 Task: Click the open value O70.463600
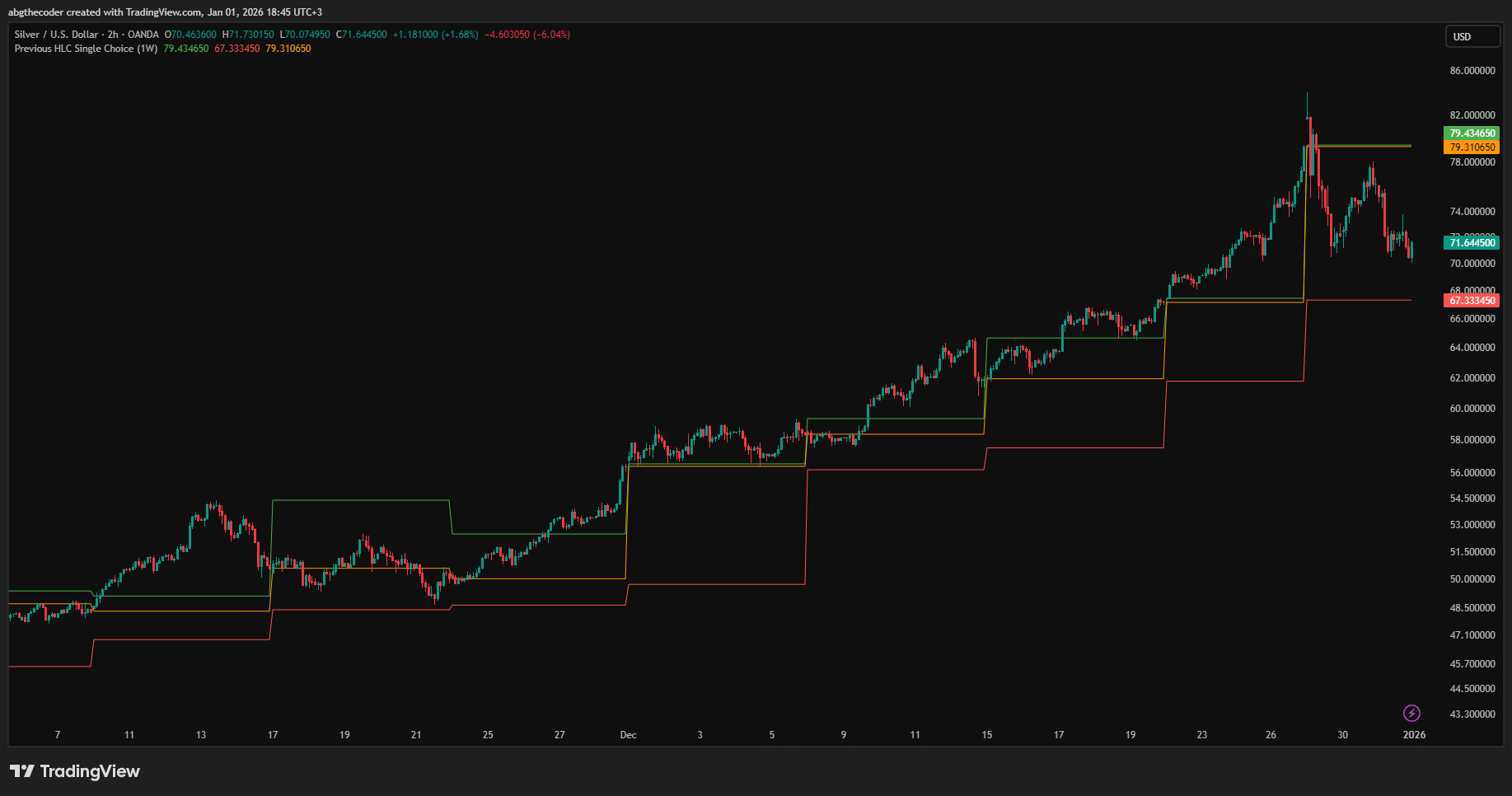190,35
